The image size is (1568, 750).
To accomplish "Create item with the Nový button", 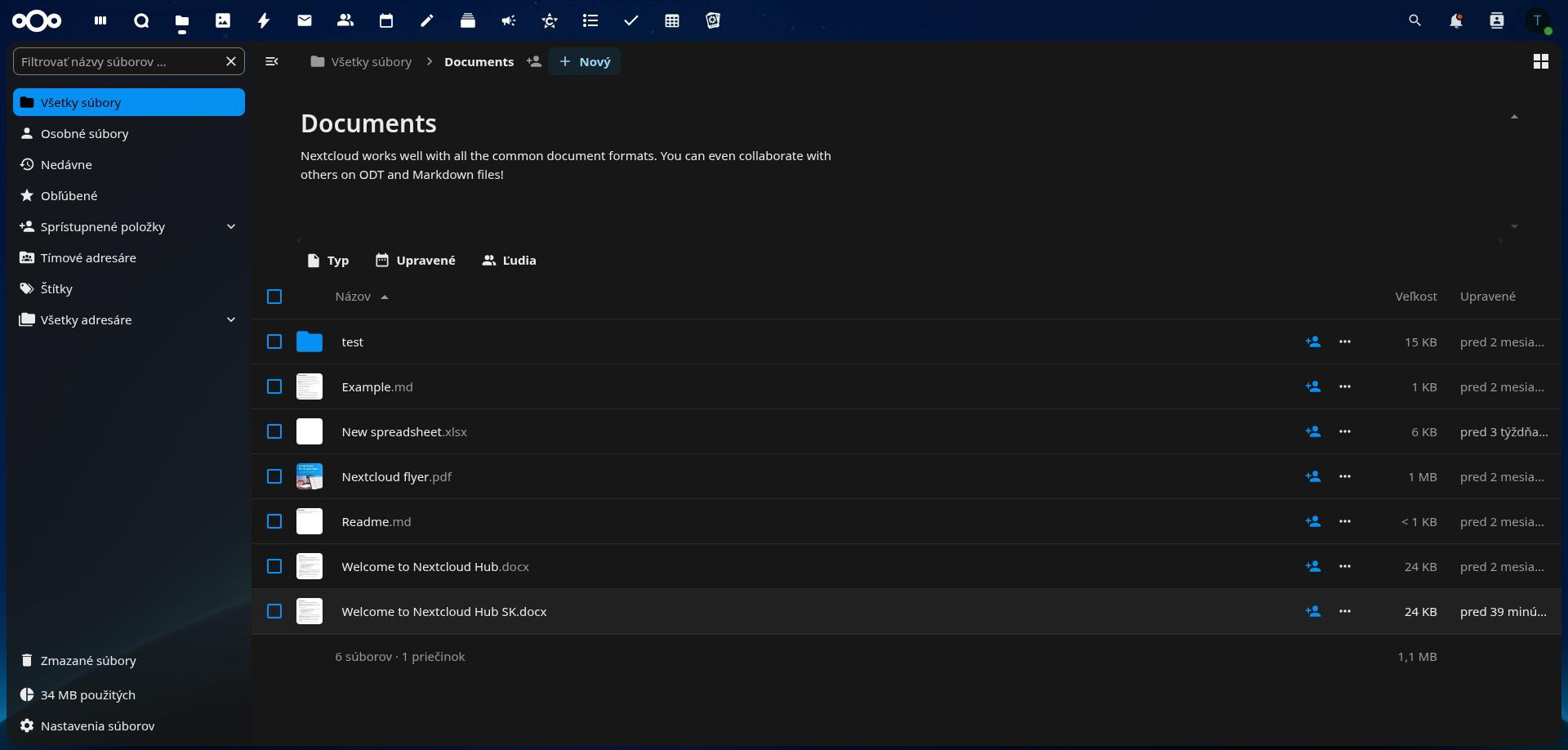I will (x=584, y=61).
